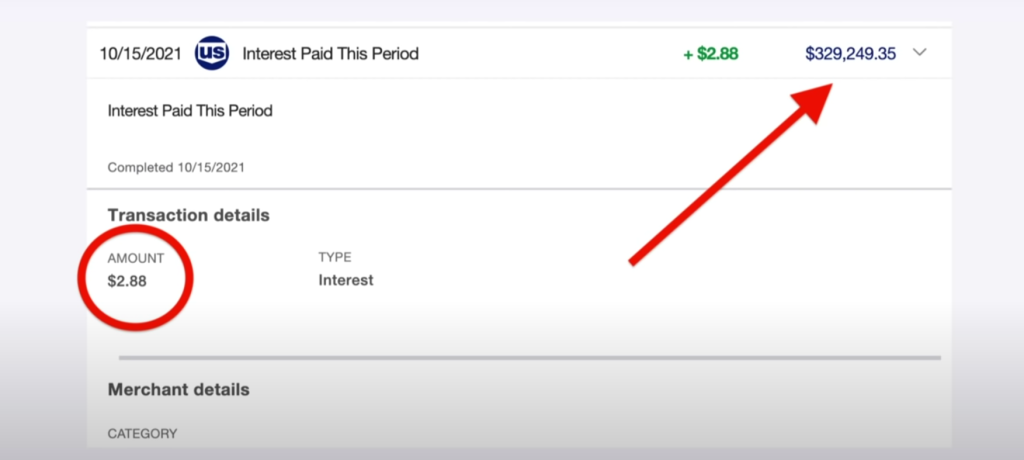The image size is (1024, 460).
Task: Select the AMOUNT label
Action: [136, 259]
